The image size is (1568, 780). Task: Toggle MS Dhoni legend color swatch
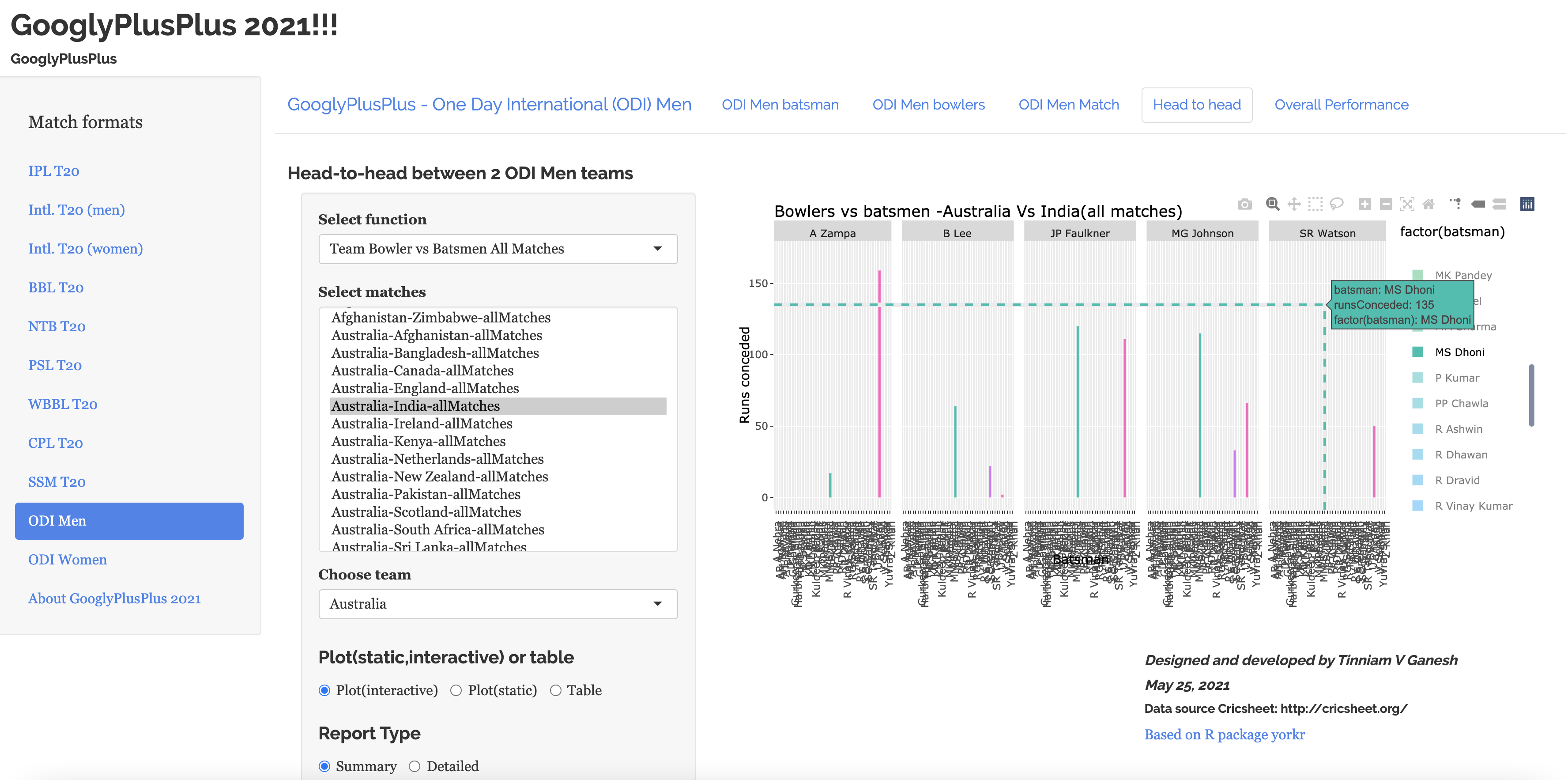(x=1417, y=352)
